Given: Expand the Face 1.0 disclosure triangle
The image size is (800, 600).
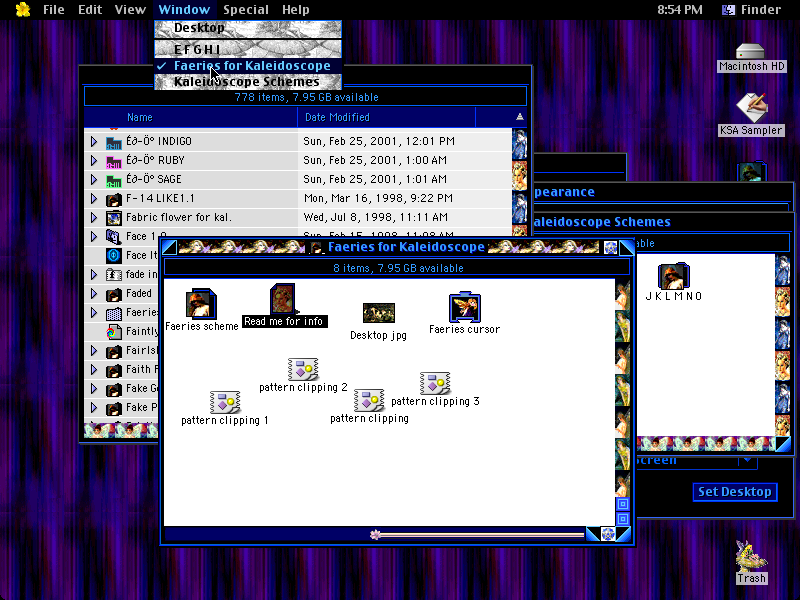Looking at the screenshot, I should point(94,237).
